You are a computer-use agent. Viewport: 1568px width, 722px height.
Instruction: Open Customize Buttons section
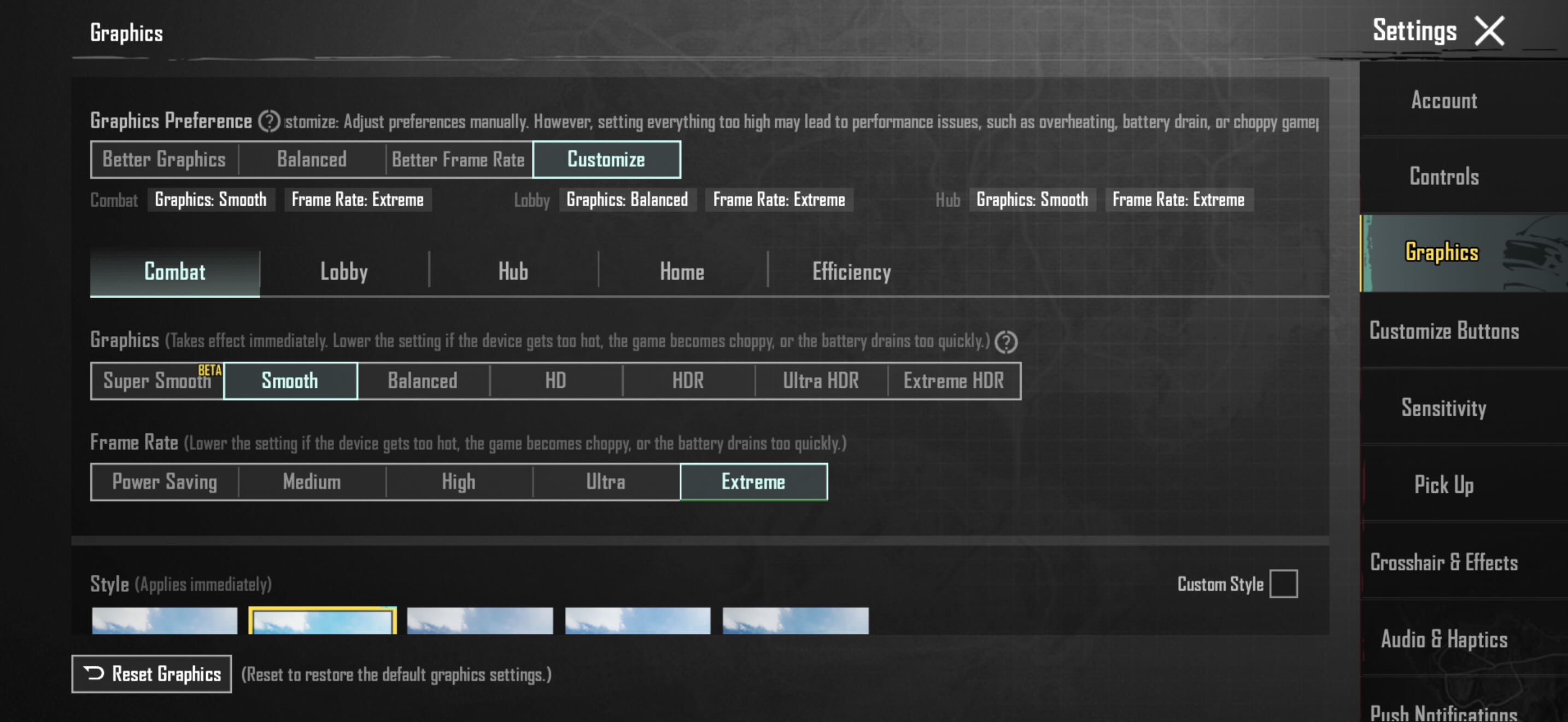tap(1443, 330)
